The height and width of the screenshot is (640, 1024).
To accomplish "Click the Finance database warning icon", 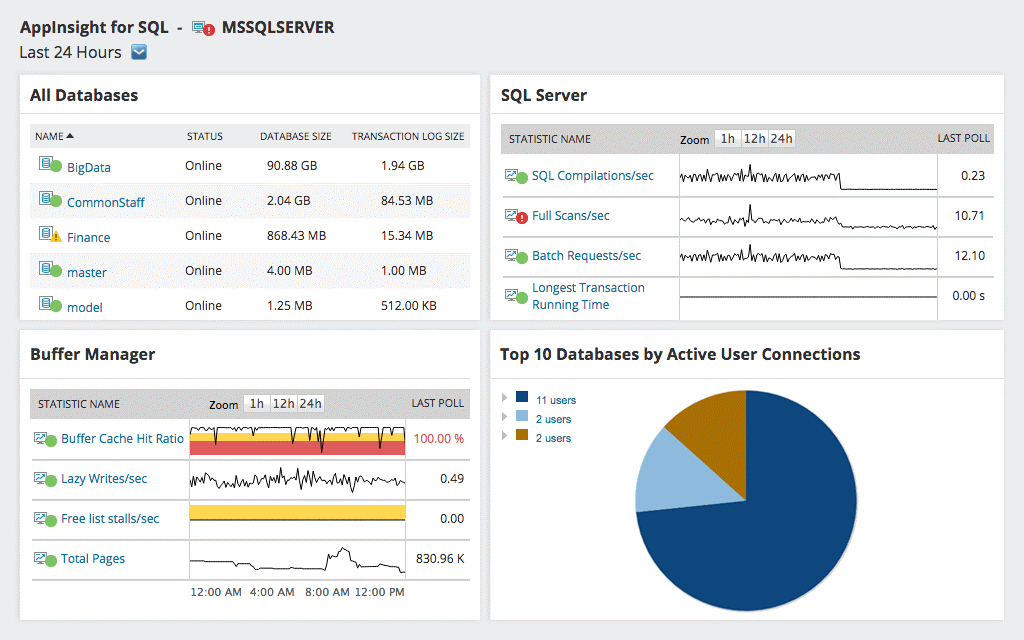I will point(50,234).
